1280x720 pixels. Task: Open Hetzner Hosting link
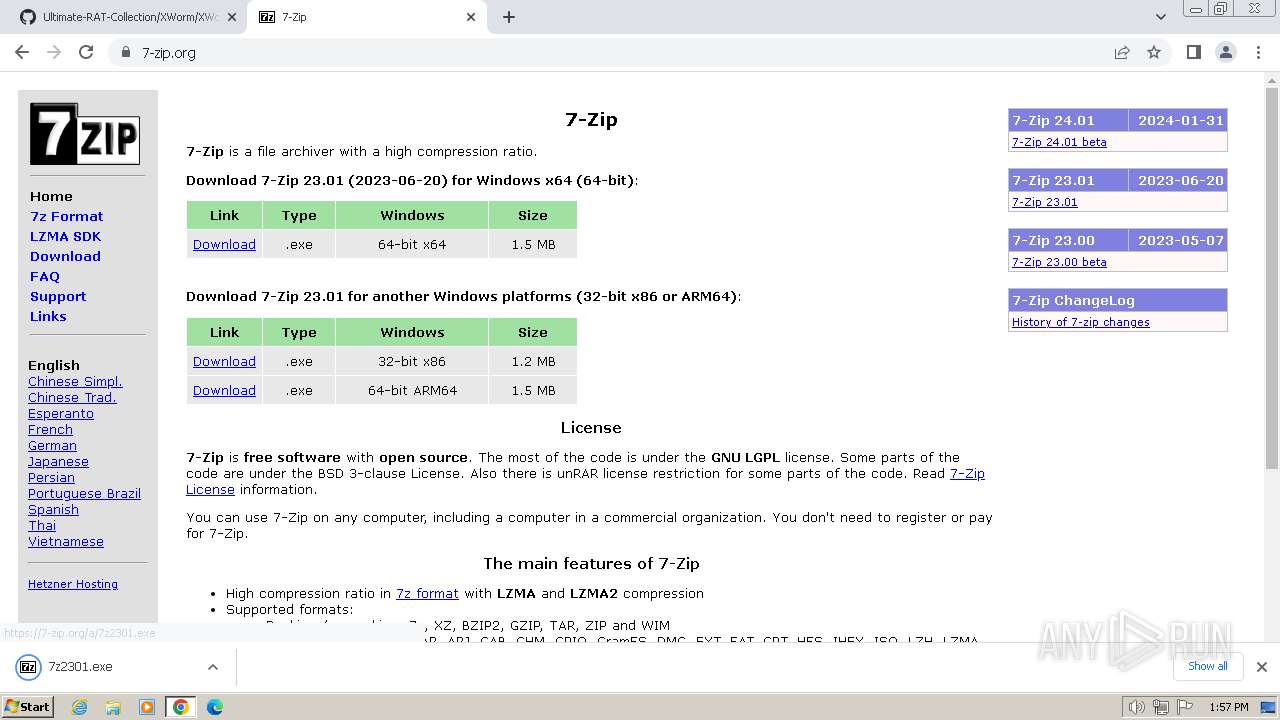coord(73,584)
